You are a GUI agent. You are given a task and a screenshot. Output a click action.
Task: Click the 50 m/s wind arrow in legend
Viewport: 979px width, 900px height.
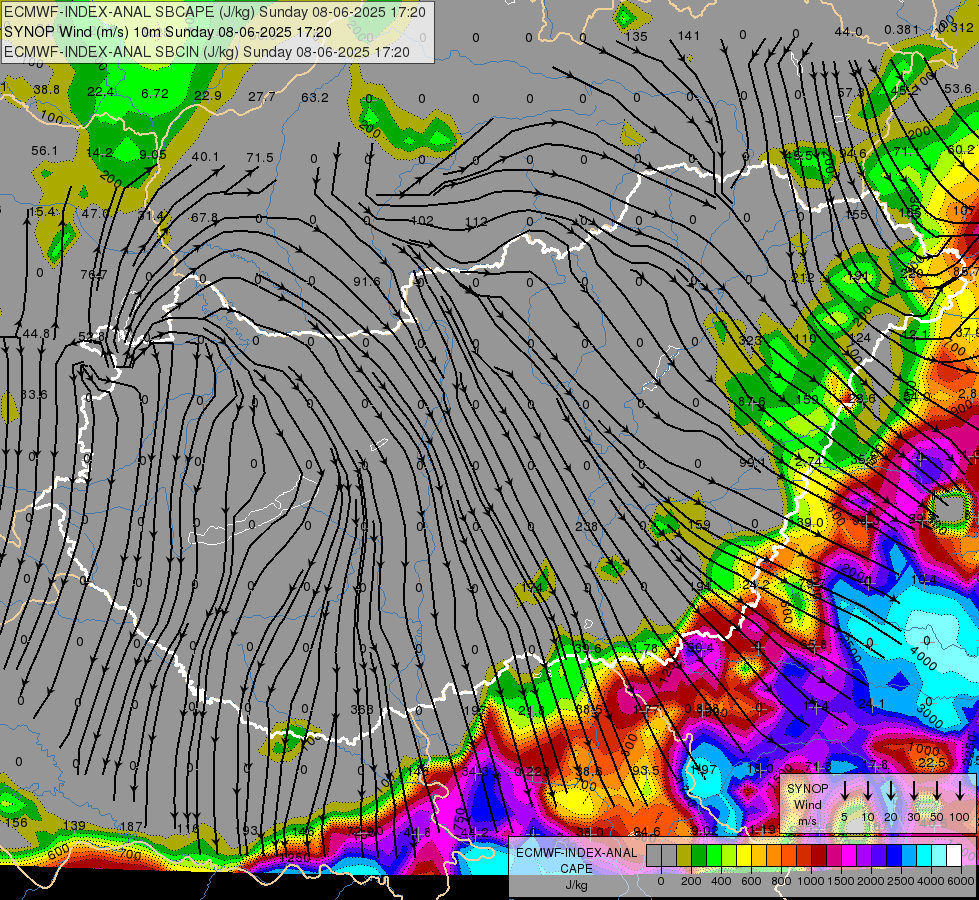(x=937, y=792)
